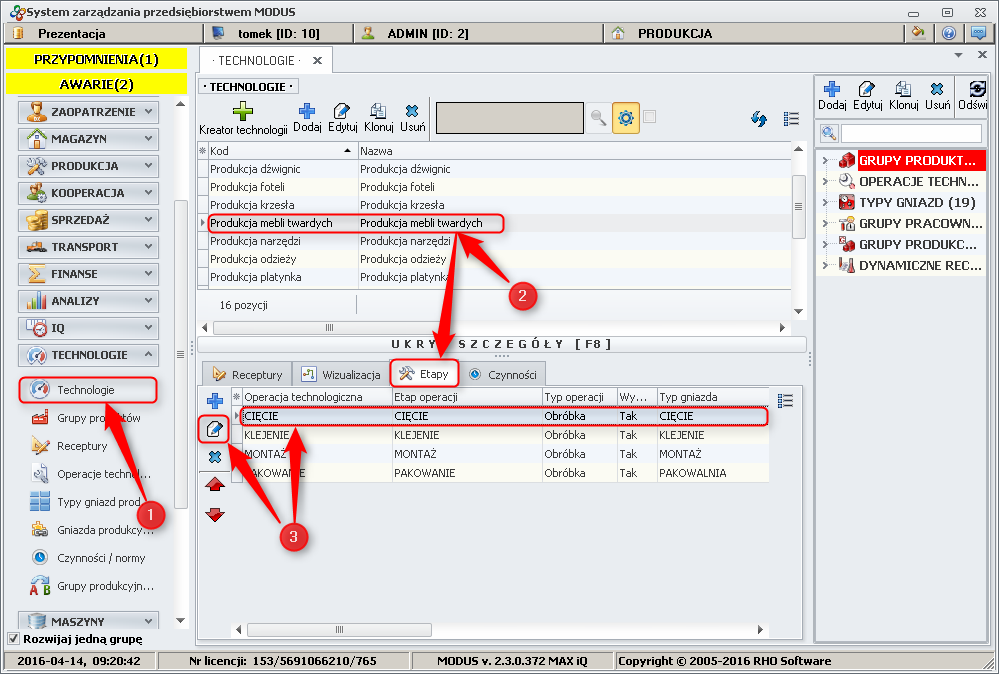The height and width of the screenshot is (674, 999).
Task: Switch to the Receptury tab
Action: coord(247,374)
